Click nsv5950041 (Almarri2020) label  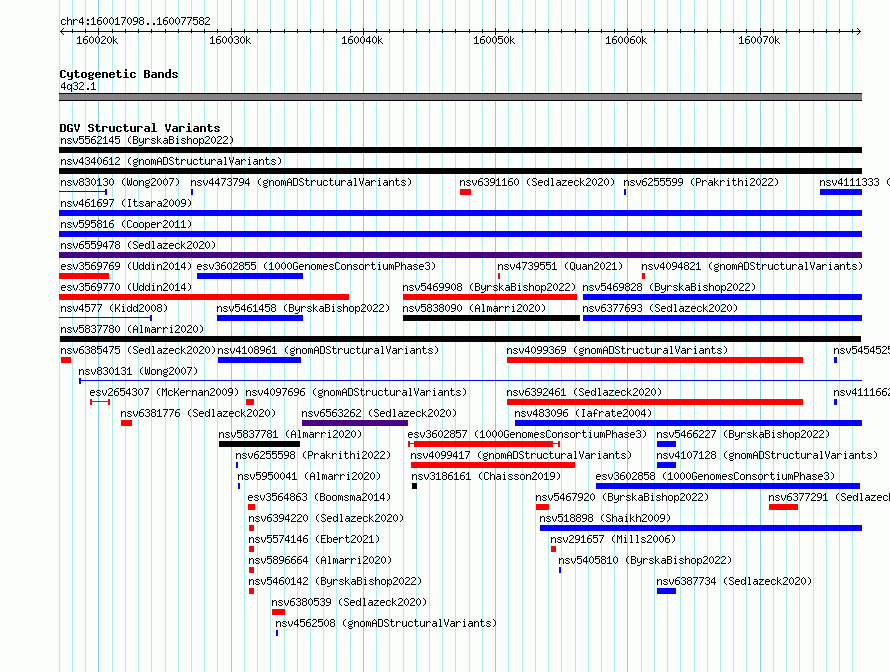click(x=309, y=476)
